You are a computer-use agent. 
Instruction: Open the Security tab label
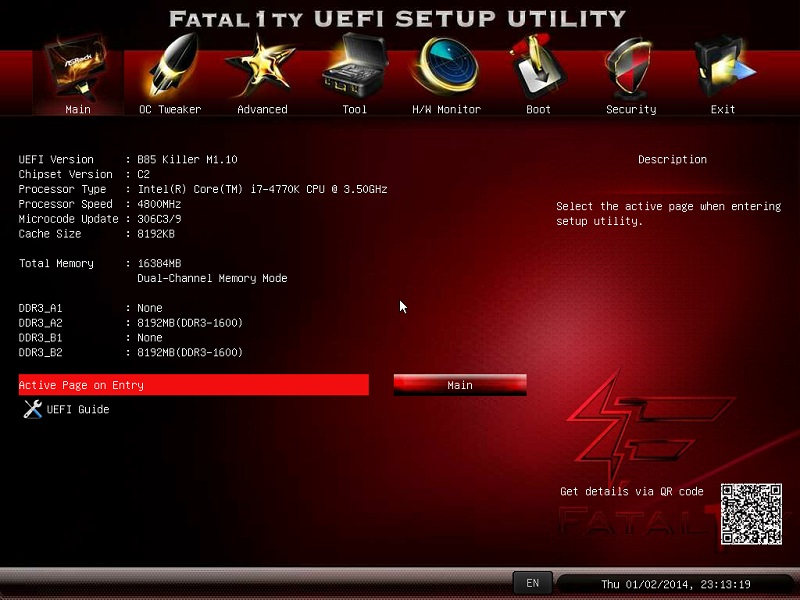pos(631,109)
